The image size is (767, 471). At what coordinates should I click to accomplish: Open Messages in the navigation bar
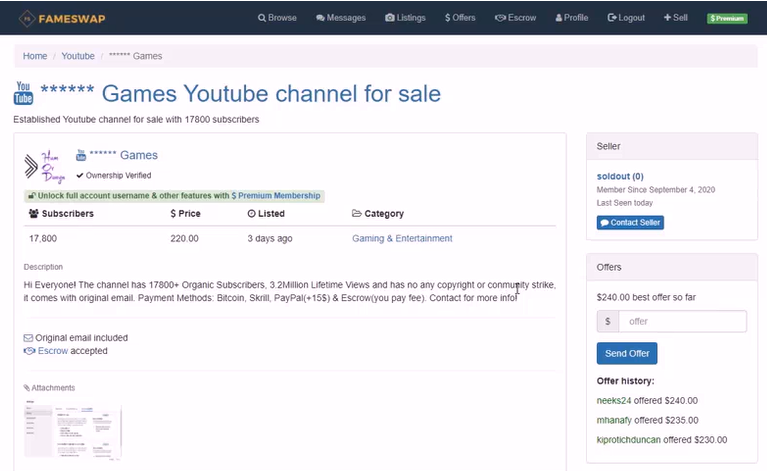coord(341,18)
